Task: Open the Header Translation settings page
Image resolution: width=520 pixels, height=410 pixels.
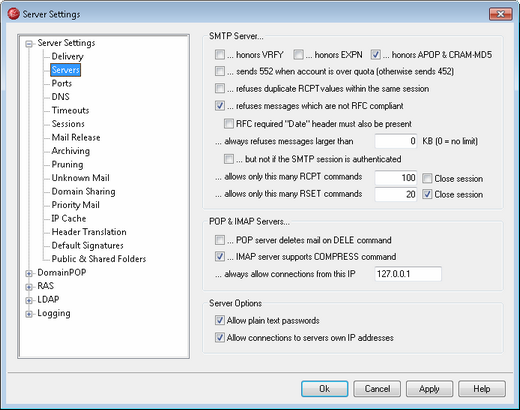Action: click(89, 232)
